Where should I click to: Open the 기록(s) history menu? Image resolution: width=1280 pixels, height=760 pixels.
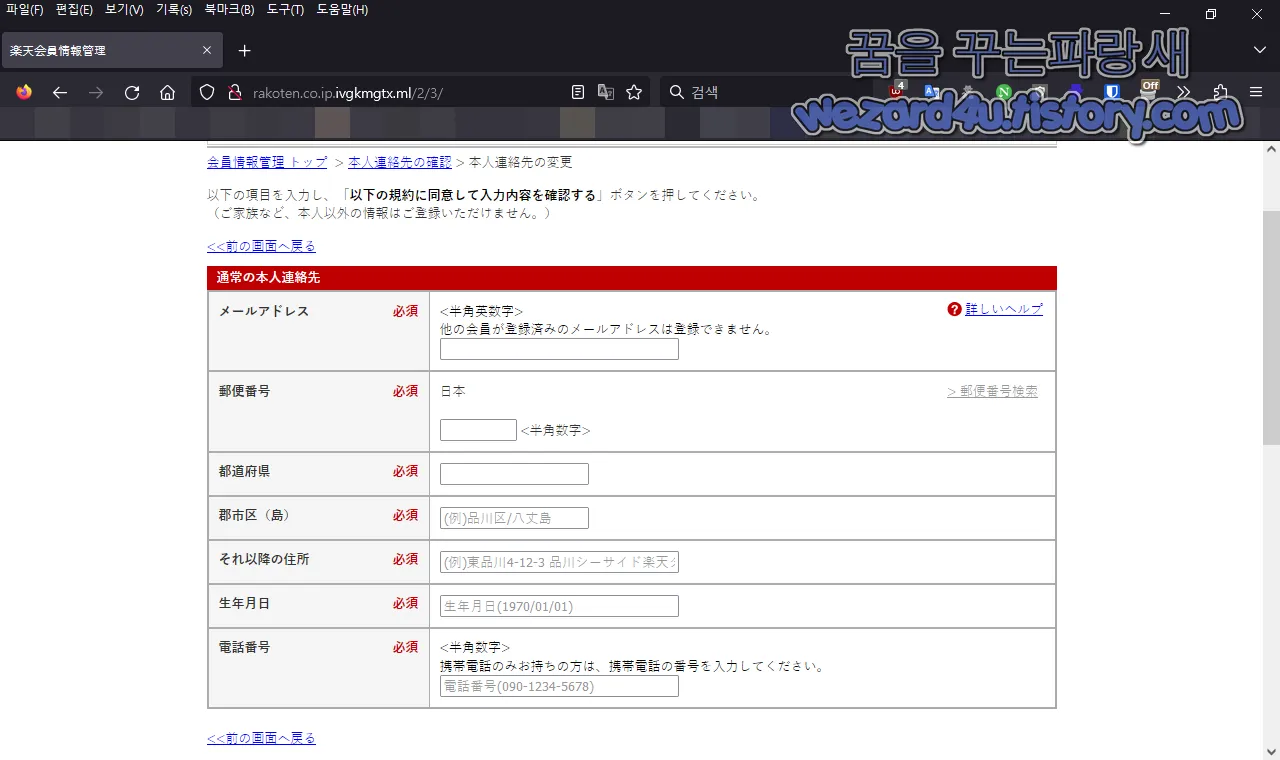[x=174, y=10]
